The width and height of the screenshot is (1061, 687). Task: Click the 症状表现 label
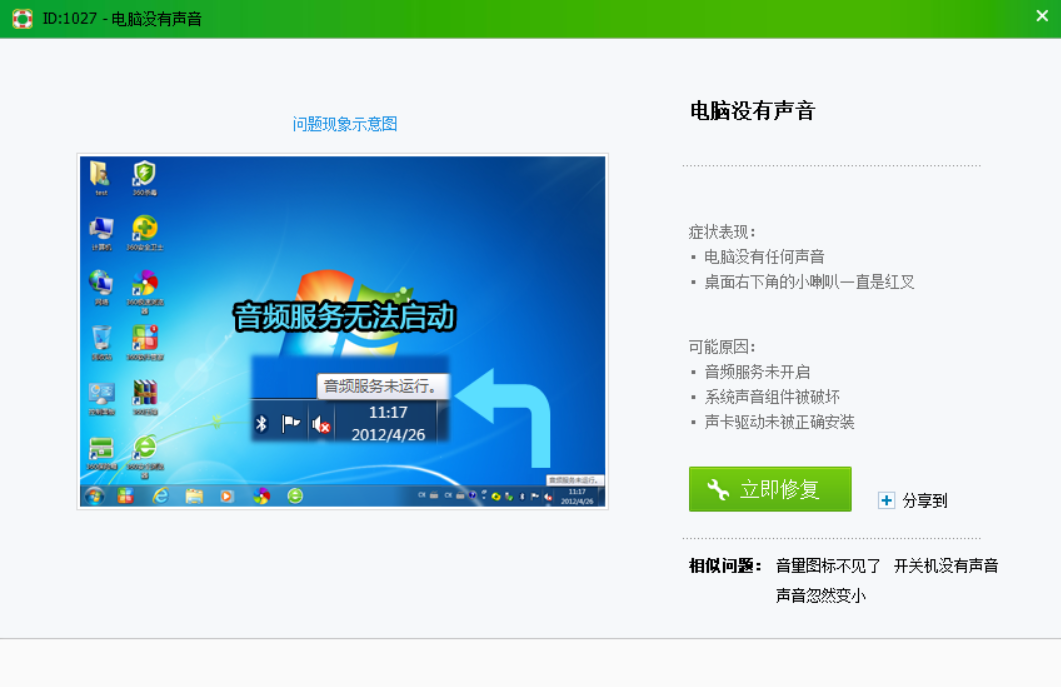coord(721,232)
